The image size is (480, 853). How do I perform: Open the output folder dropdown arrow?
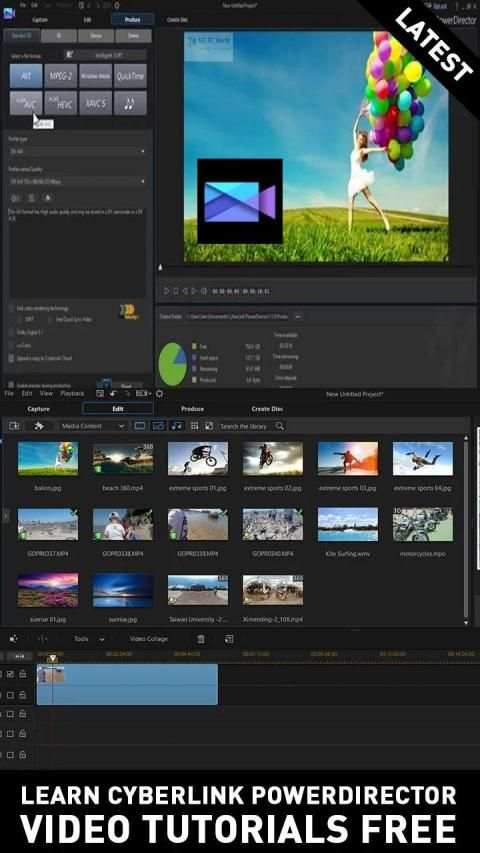[298, 316]
